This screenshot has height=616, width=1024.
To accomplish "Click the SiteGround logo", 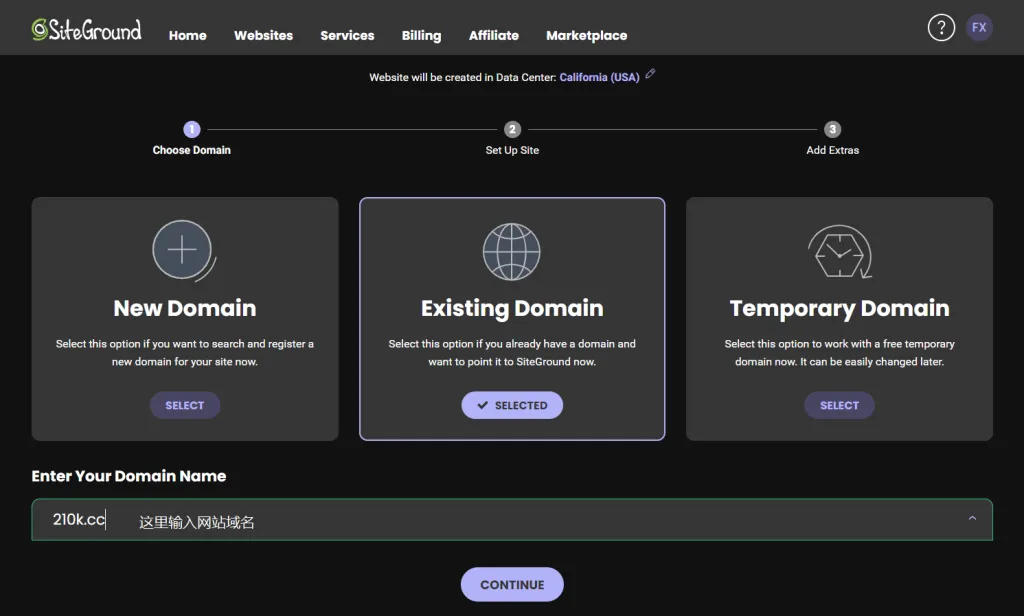I will [86, 30].
